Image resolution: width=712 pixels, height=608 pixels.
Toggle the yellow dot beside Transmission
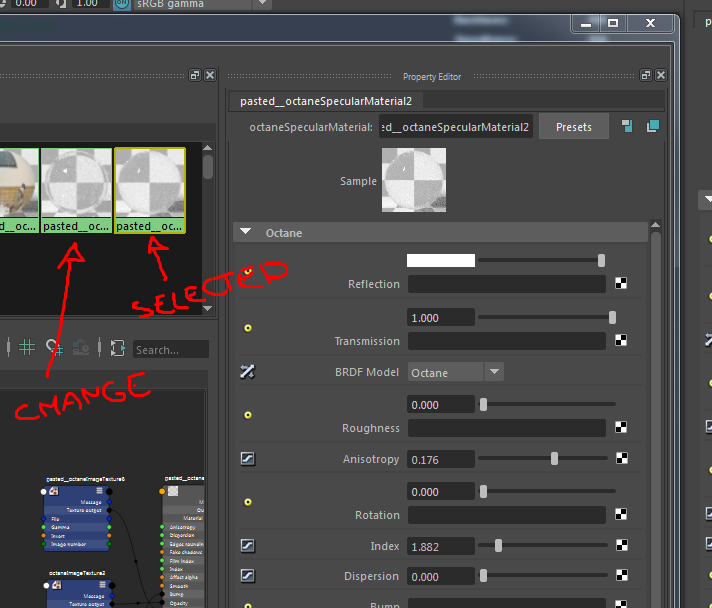248,328
